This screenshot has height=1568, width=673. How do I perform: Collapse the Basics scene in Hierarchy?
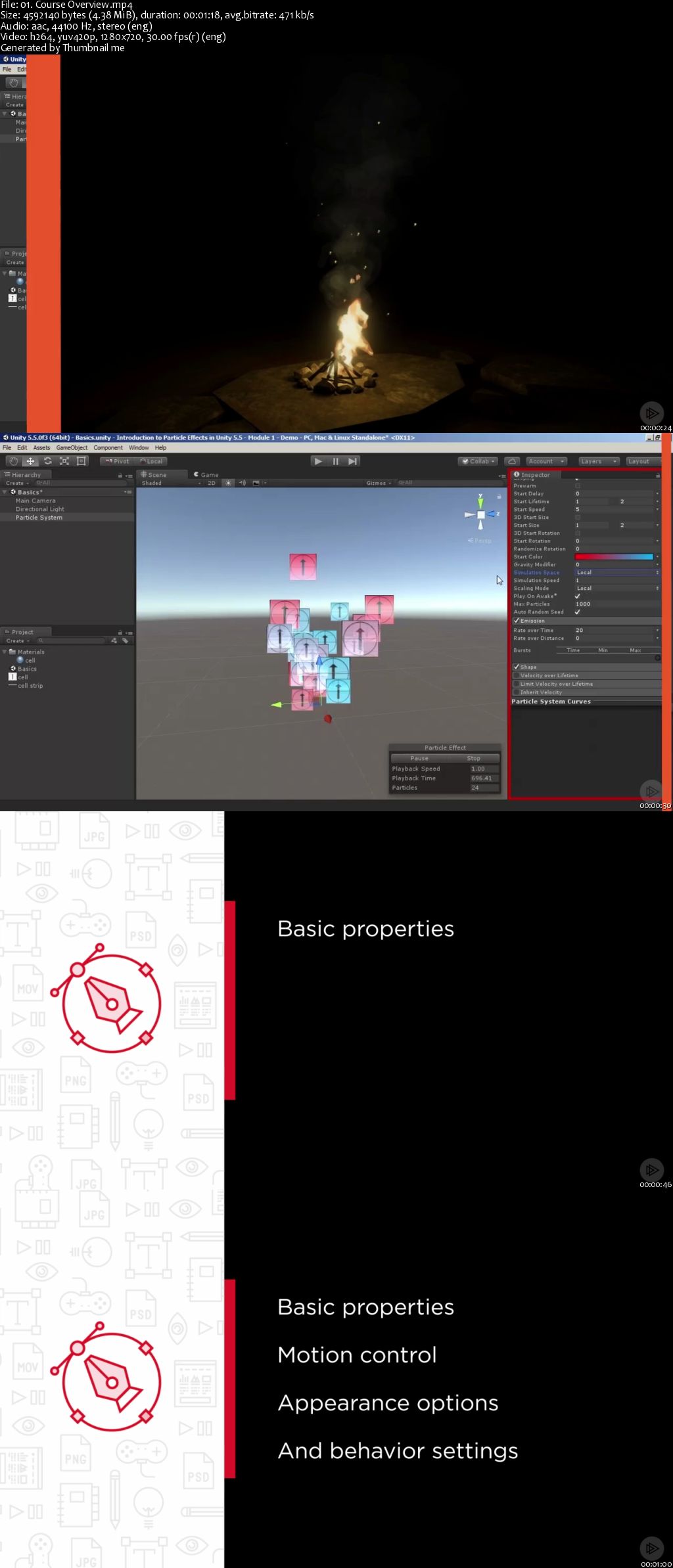(x=5, y=492)
